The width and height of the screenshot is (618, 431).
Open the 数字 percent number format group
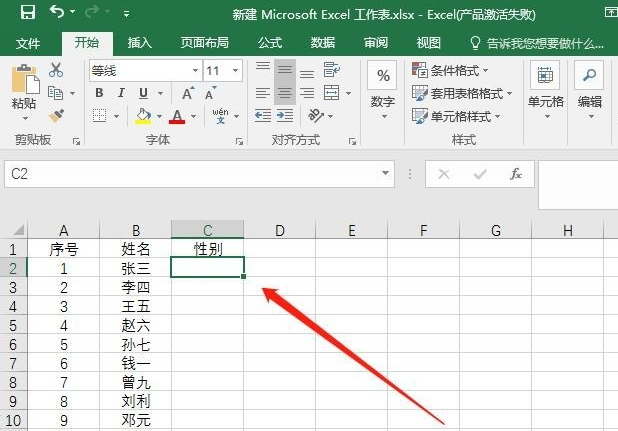pyautogui.click(x=383, y=91)
